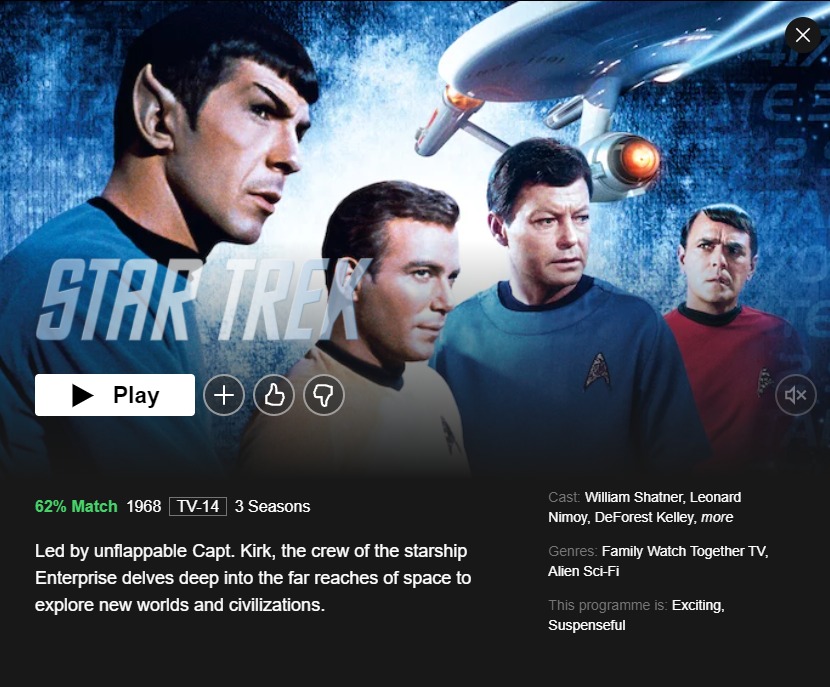Screen dimensions: 830x687
Task: Click the TV-14 maturity rating badge
Action: pos(198,507)
